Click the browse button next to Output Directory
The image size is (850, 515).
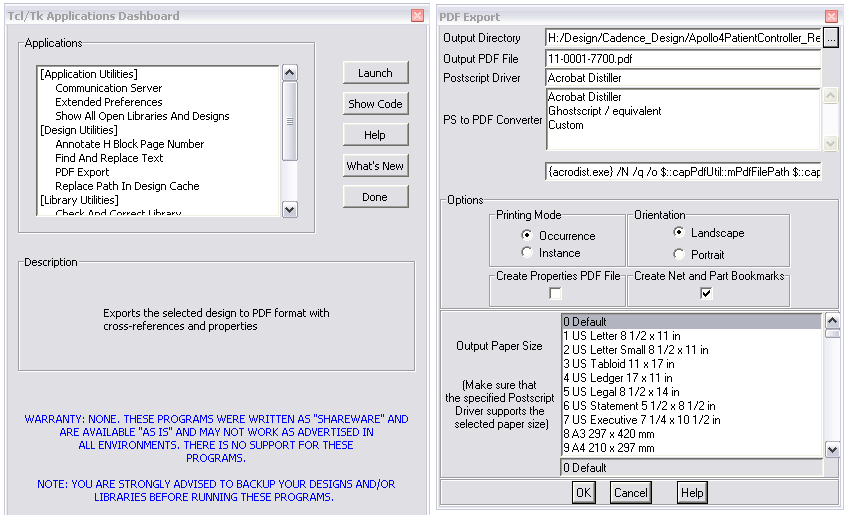click(x=830, y=38)
